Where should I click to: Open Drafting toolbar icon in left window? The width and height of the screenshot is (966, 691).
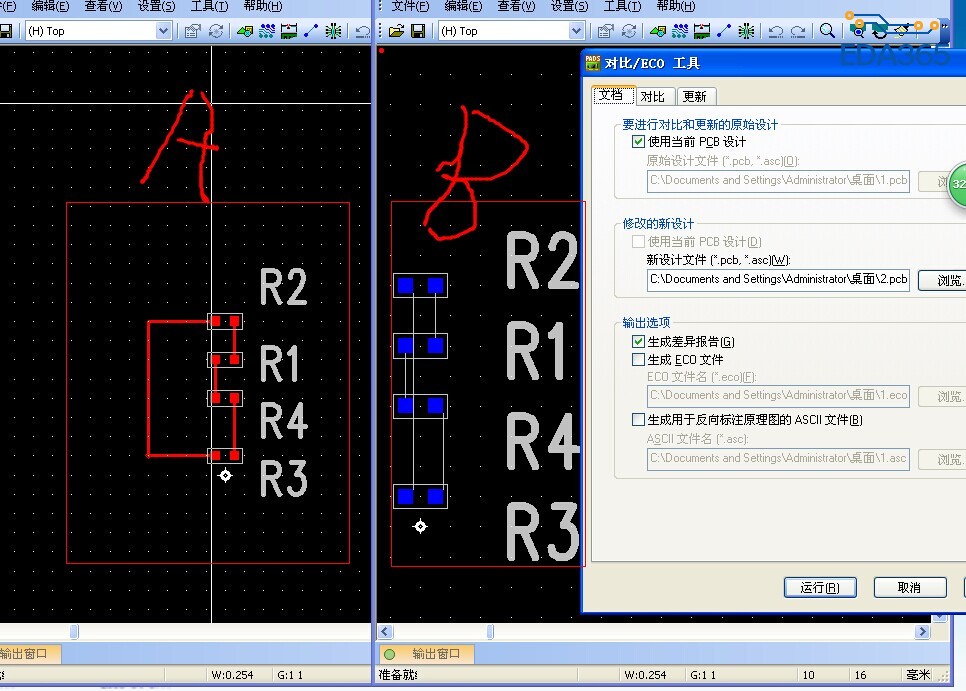pyautogui.click(x=245, y=31)
